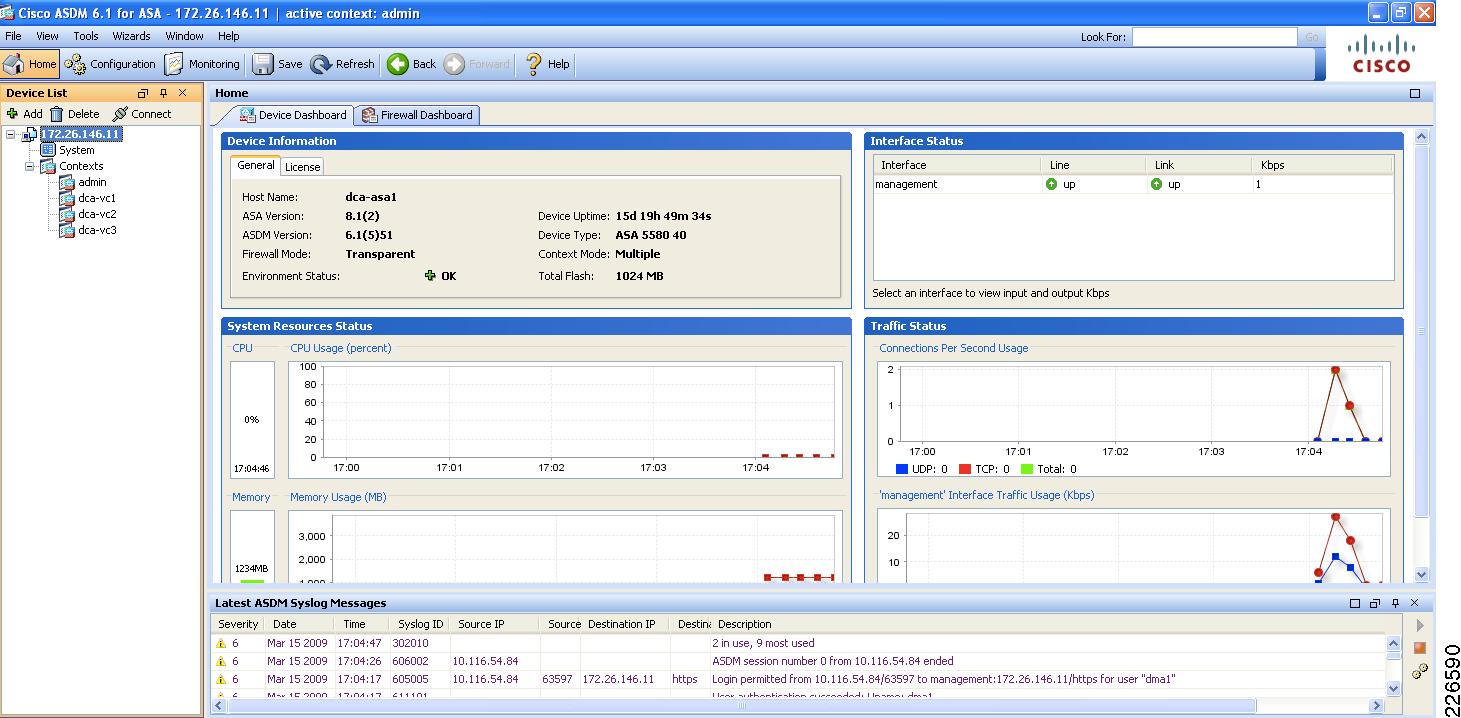
Task: Click the Look For search field
Action: pyautogui.click(x=1214, y=37)
